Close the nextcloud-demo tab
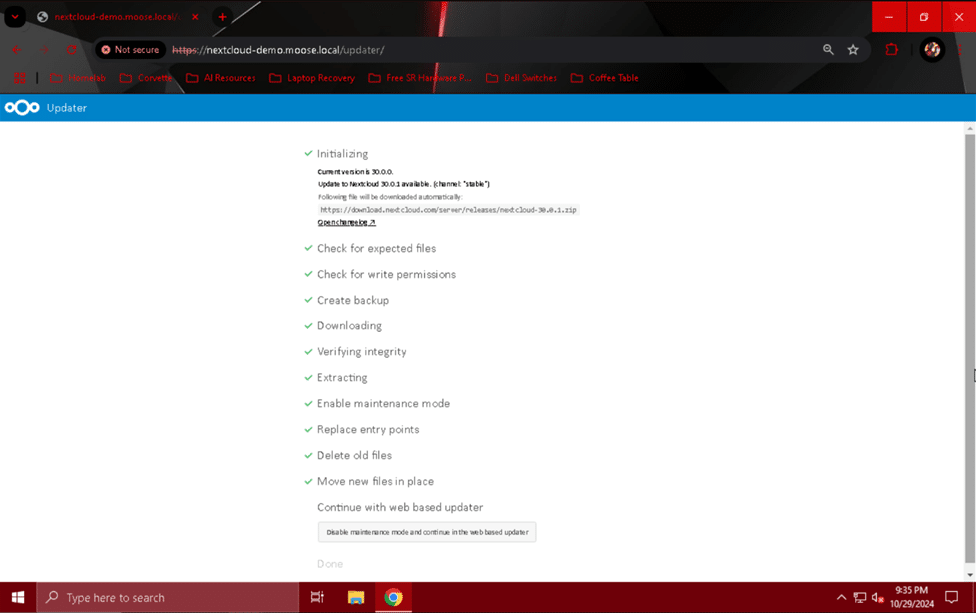Viewport: 976px width, 613px height. click(x=195, y=17)
